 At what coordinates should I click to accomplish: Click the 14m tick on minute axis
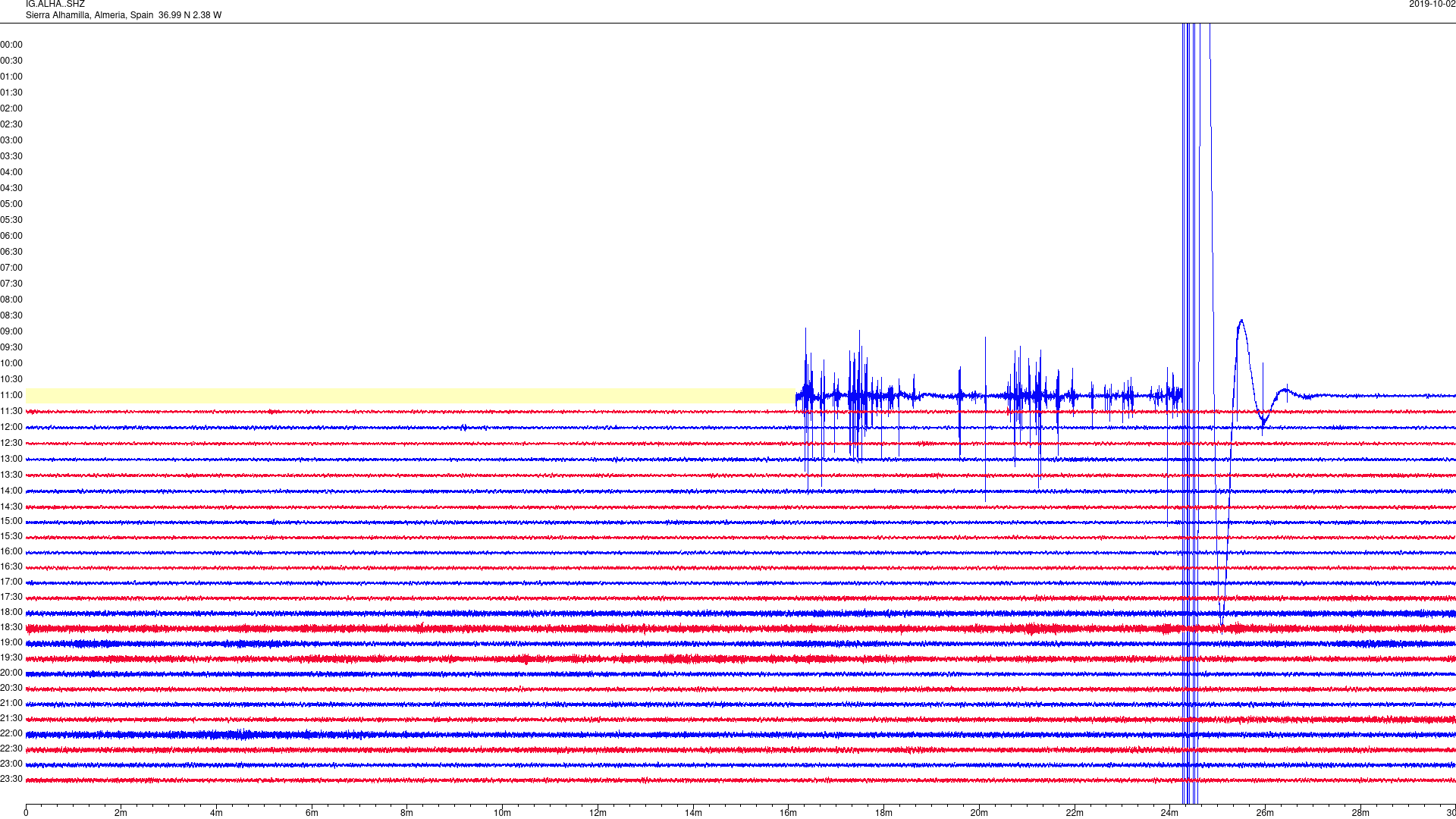tap(693, 813)
